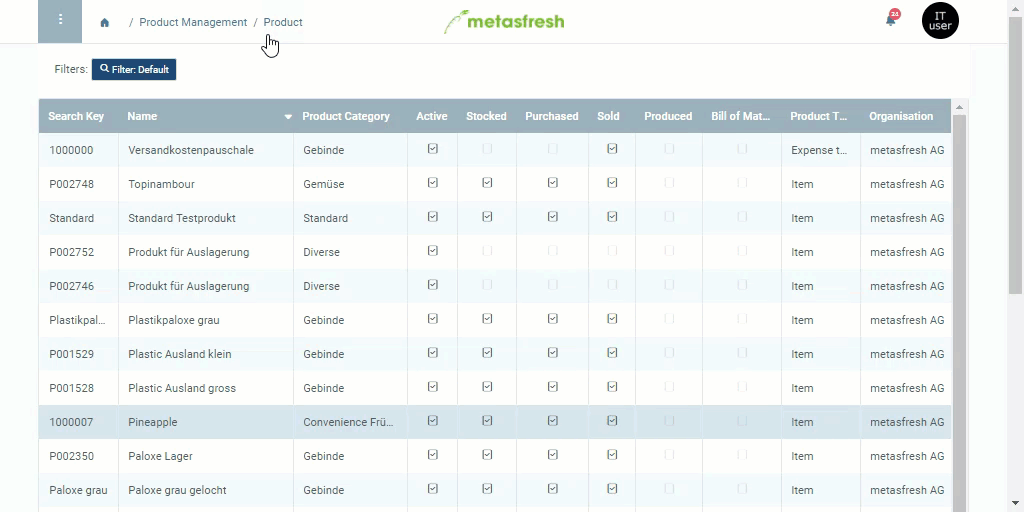Sort by Product Category column header
This screenshot has height=512, width=1024.
point(345,116)
